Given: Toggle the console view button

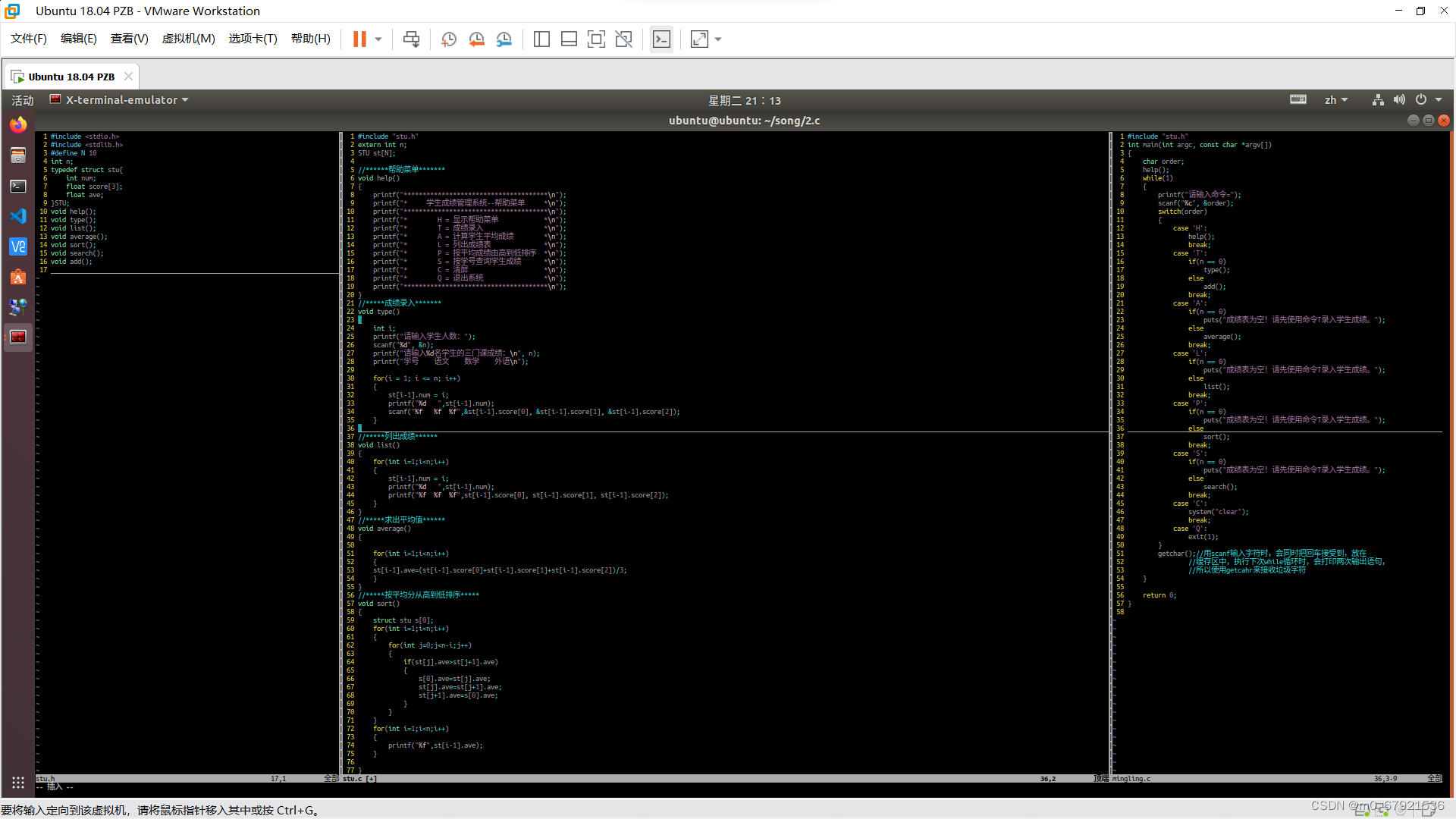Looking at the screenshot, I should [x=661, y=39].
